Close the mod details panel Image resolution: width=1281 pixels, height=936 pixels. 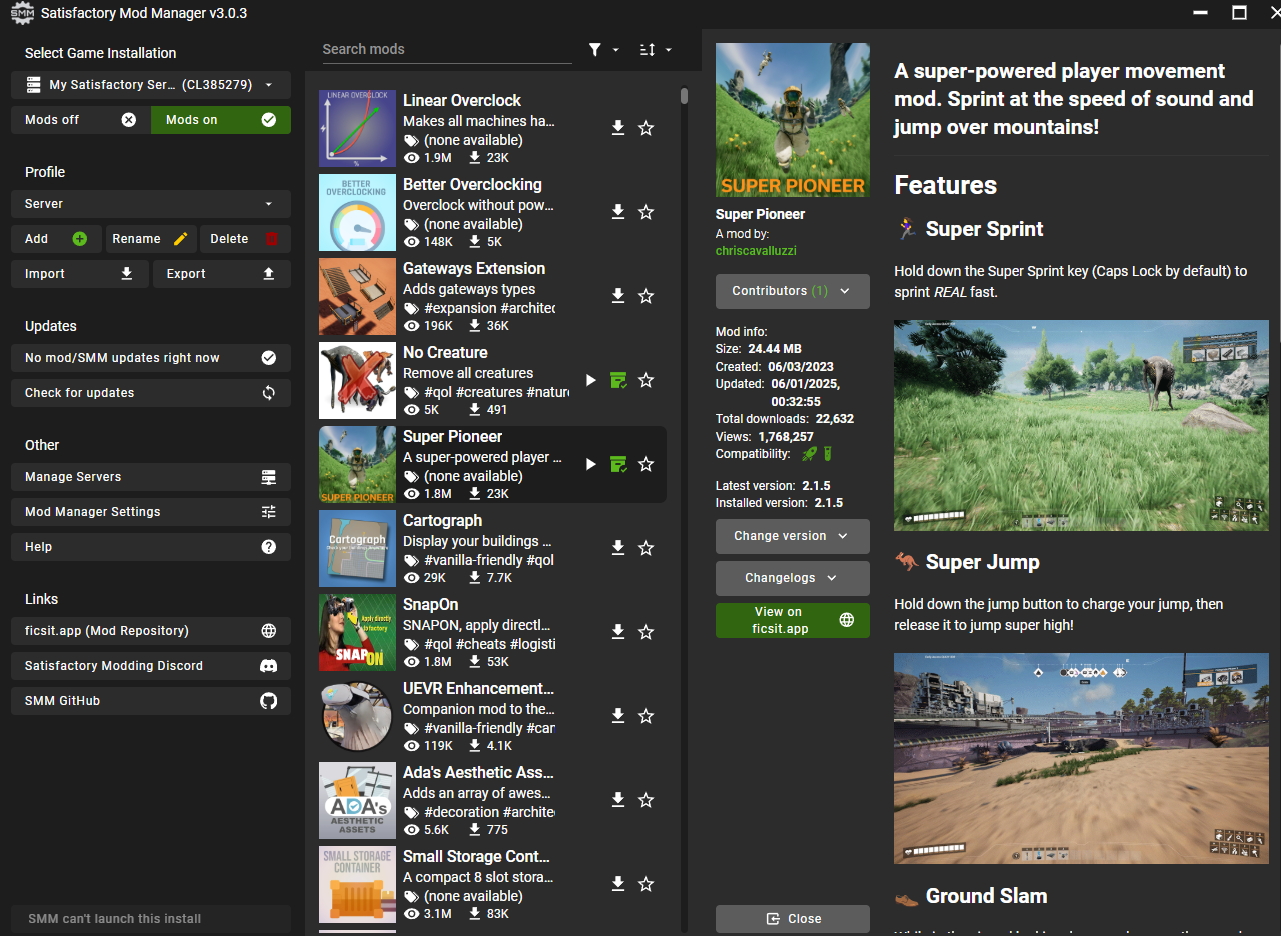793,919
